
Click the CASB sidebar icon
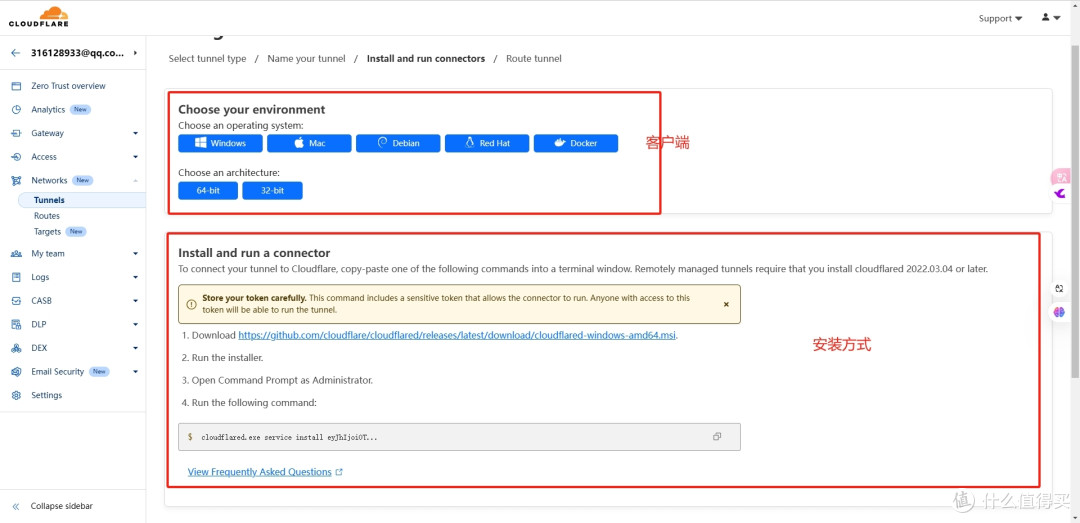[17, 301]
